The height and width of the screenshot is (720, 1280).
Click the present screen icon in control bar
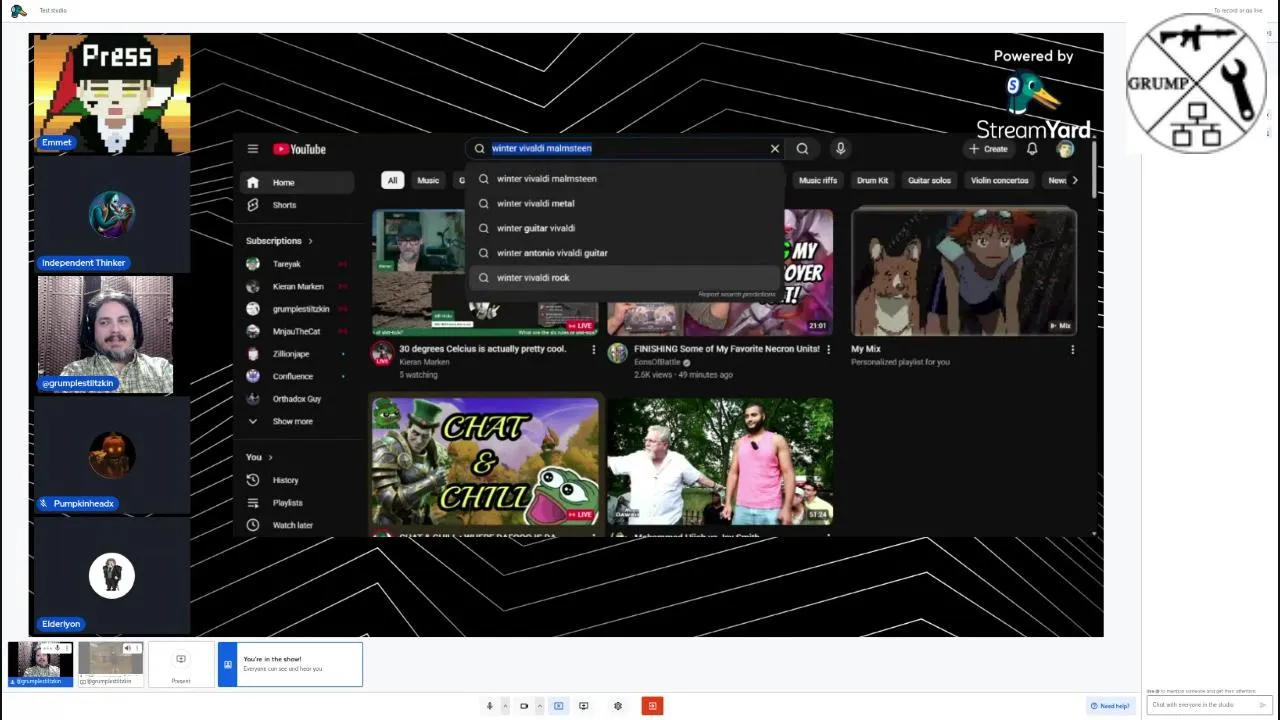pyautogui.click(x=584, y=706)
